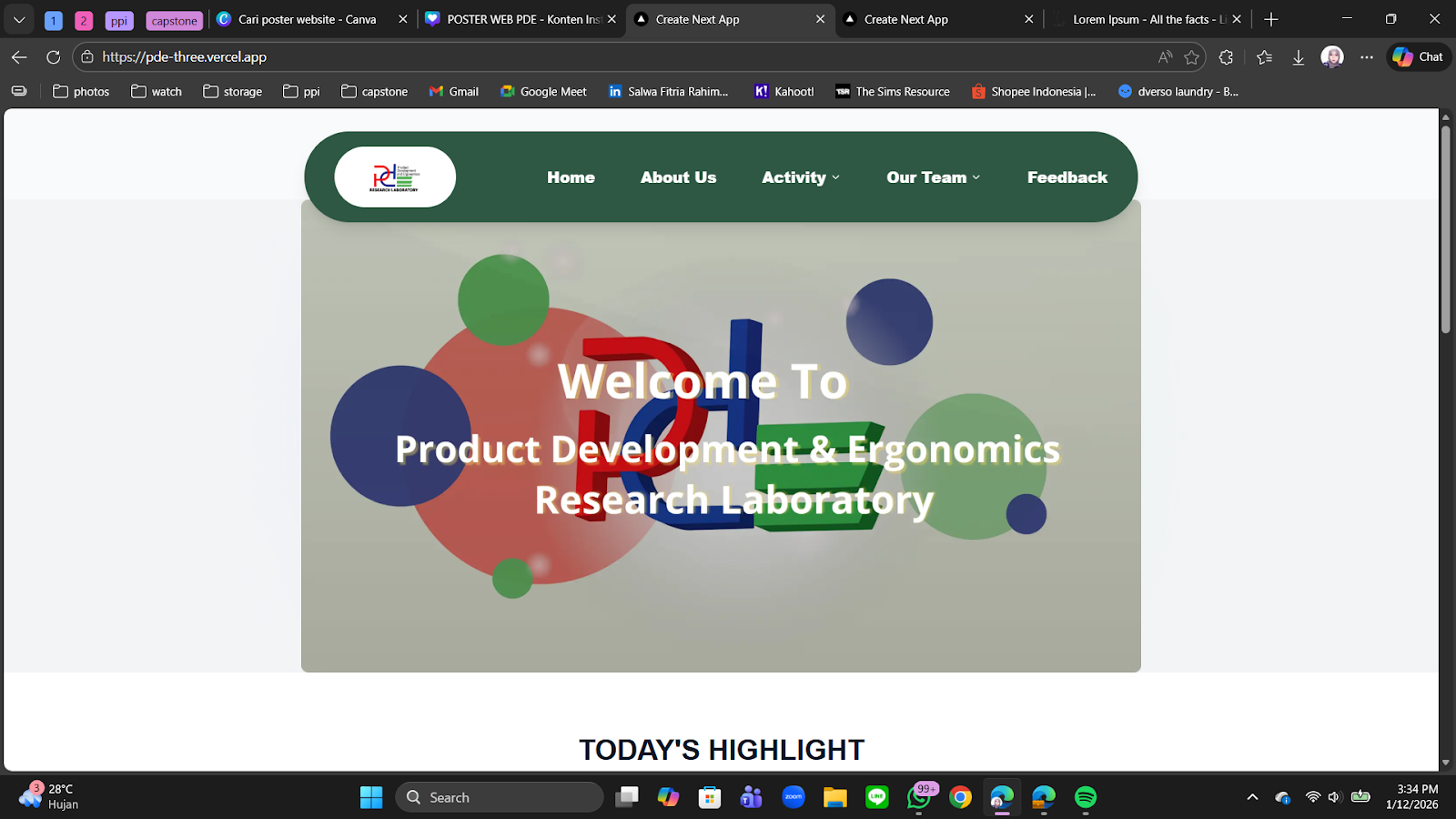1456x819 pixels.
Task: Open the Gmail bookmark
Action: coord(453,91)
